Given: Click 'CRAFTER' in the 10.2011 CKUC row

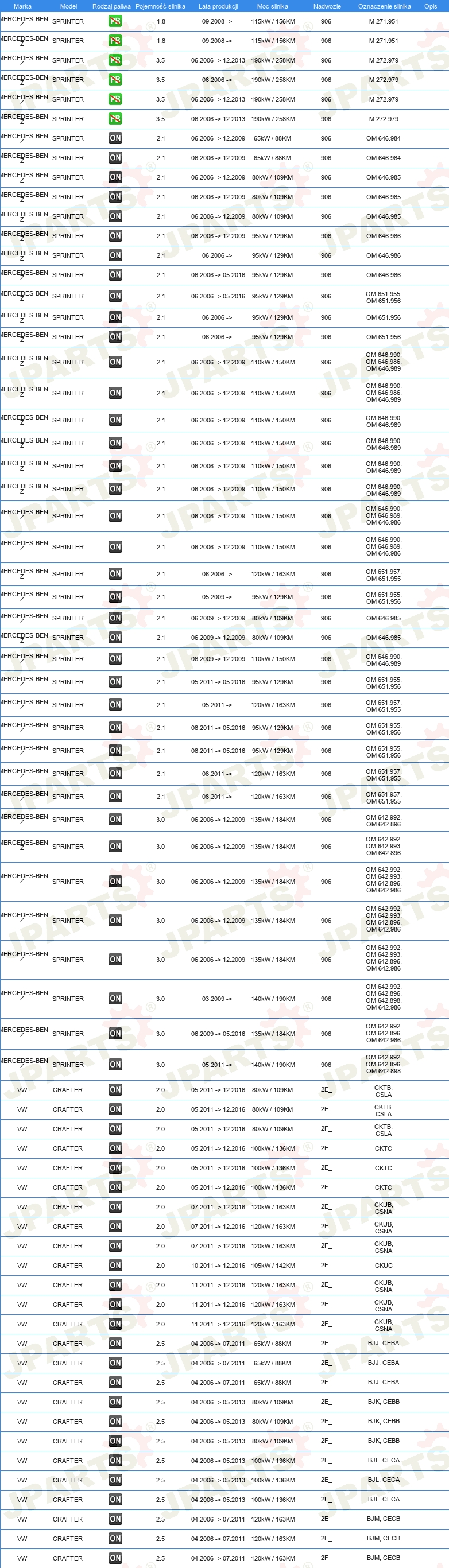Looking at the screenshot, I should coord(68,1266).
